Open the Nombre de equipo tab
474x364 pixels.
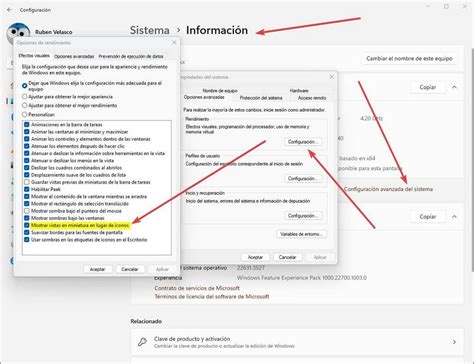point(220,91)
